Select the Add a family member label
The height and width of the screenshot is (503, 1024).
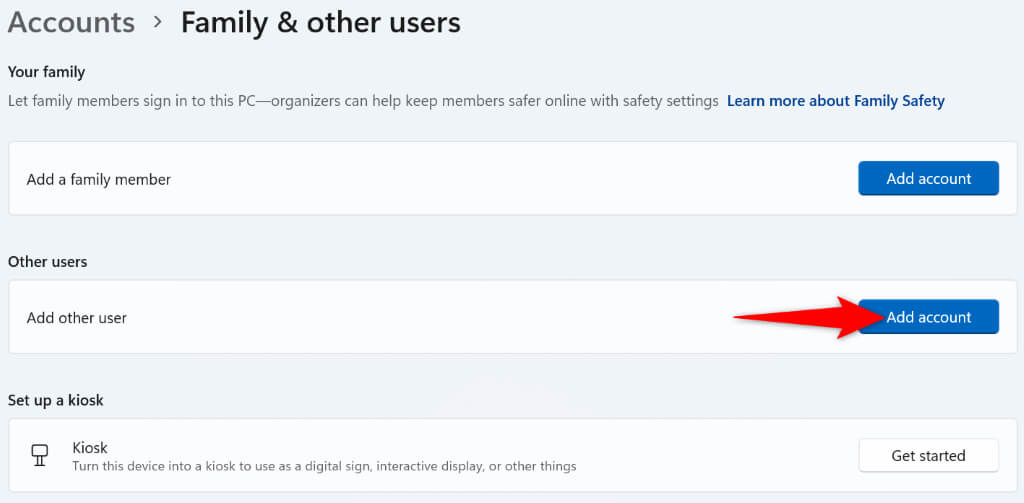tap(99, 179)
